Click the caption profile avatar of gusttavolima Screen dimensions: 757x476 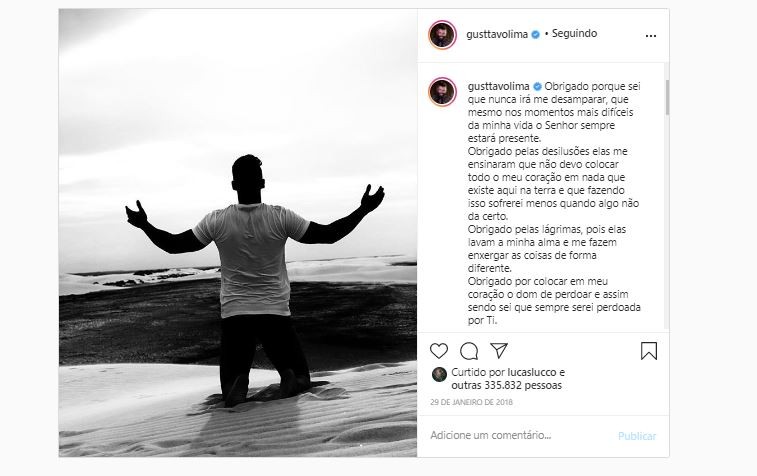442,91
